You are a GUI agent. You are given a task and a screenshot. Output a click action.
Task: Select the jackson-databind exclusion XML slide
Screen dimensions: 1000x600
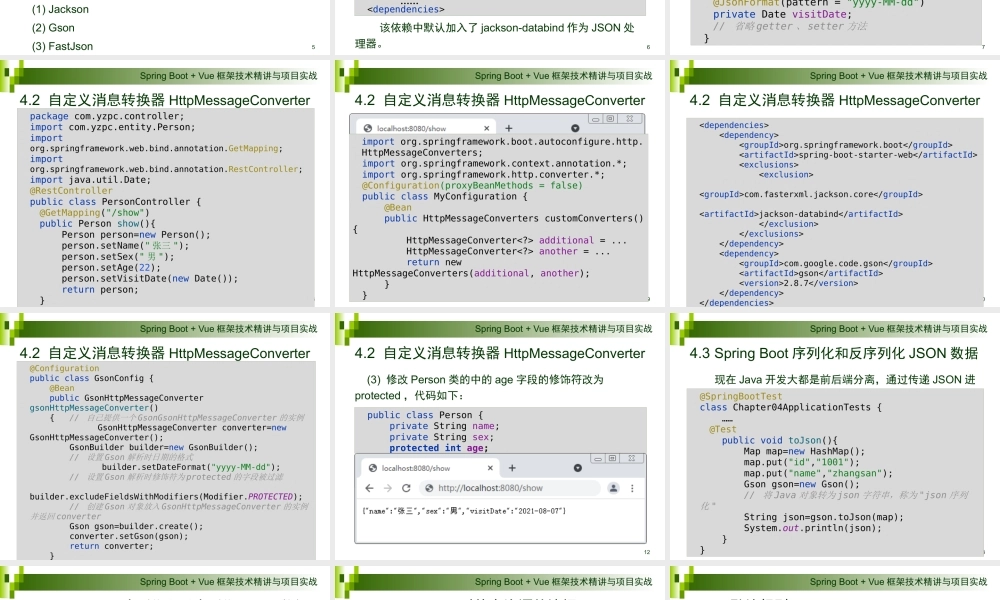835,184
